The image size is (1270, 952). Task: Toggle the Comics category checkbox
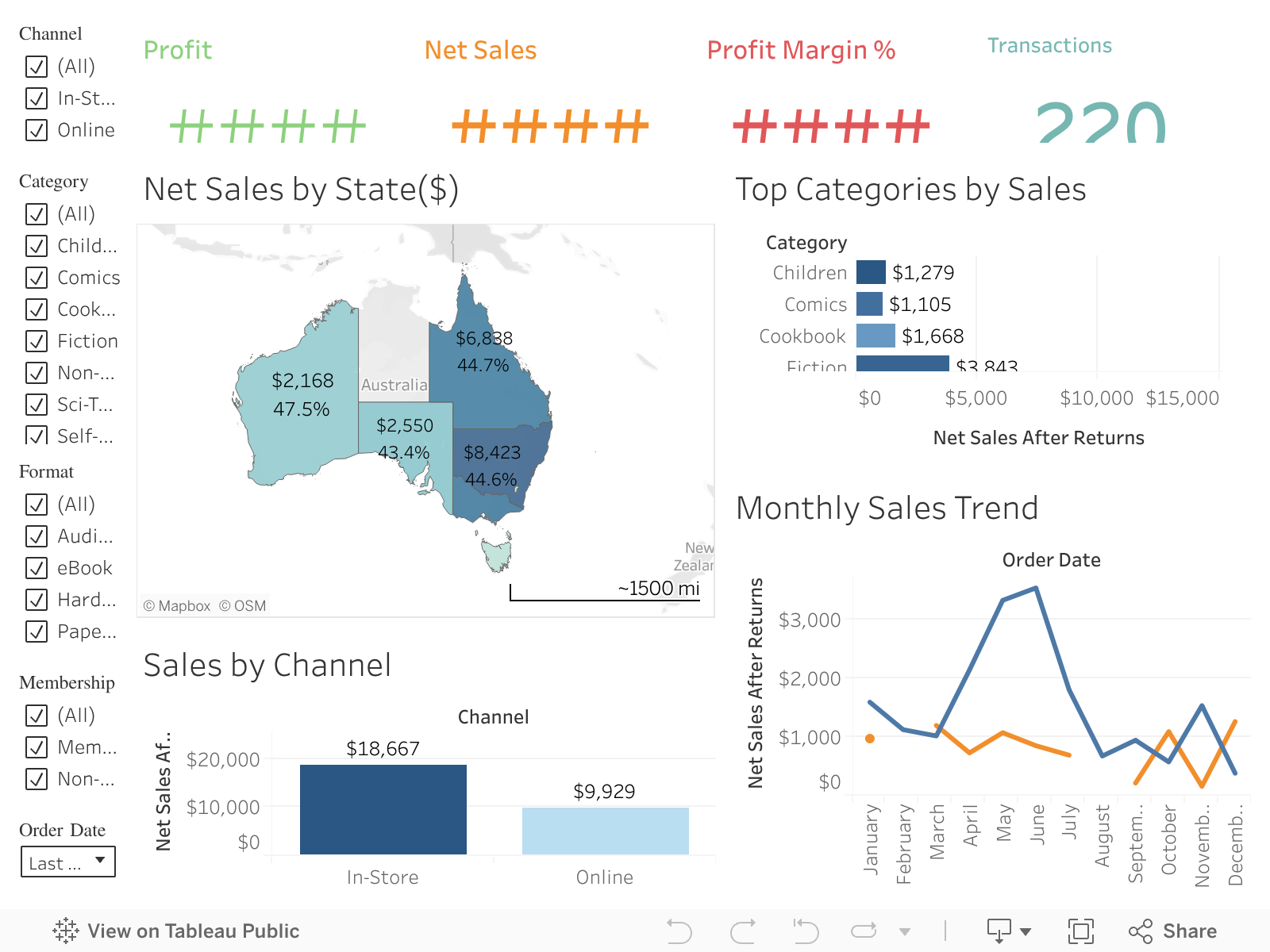37,278
